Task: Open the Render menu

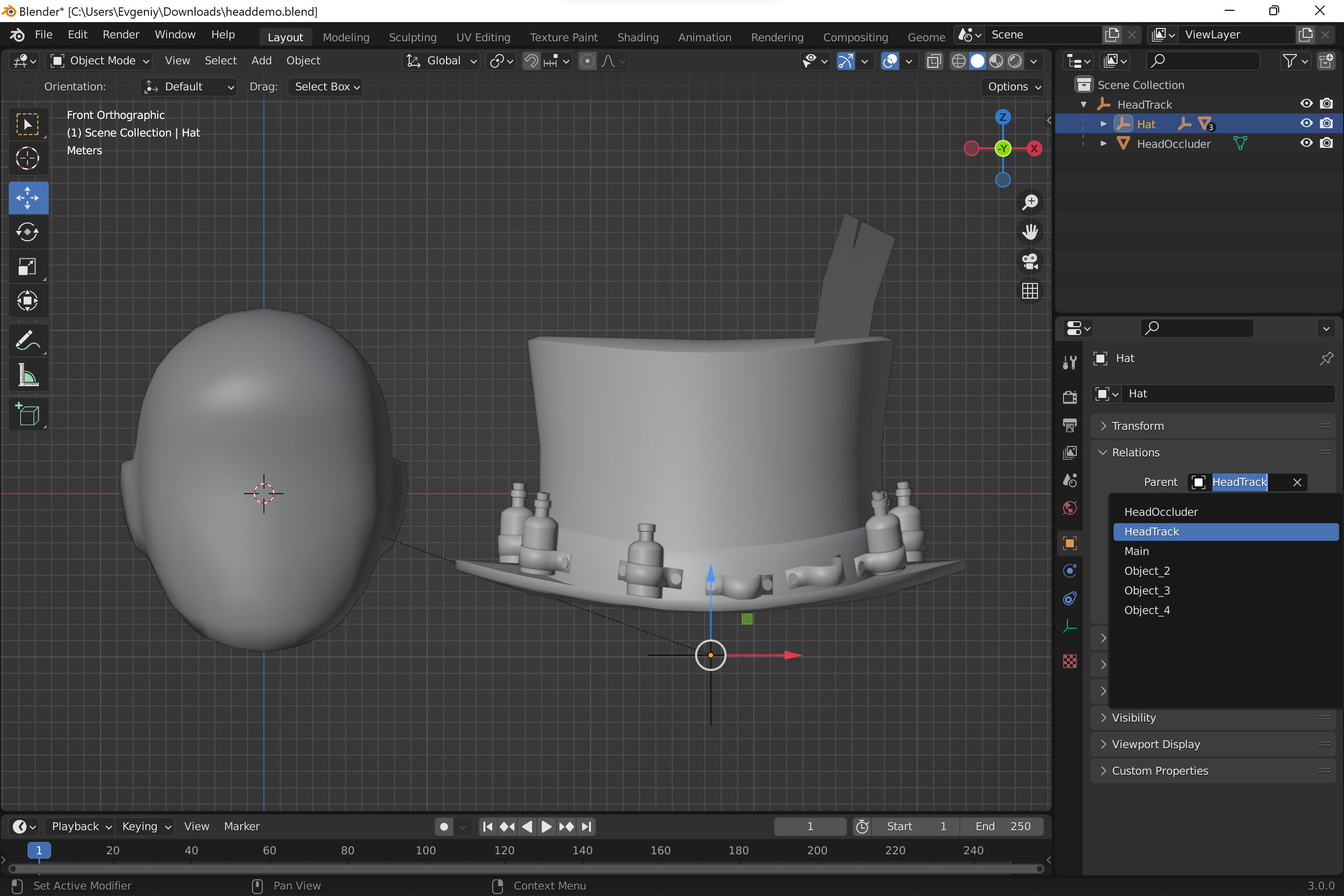Action: coord(120,34)
